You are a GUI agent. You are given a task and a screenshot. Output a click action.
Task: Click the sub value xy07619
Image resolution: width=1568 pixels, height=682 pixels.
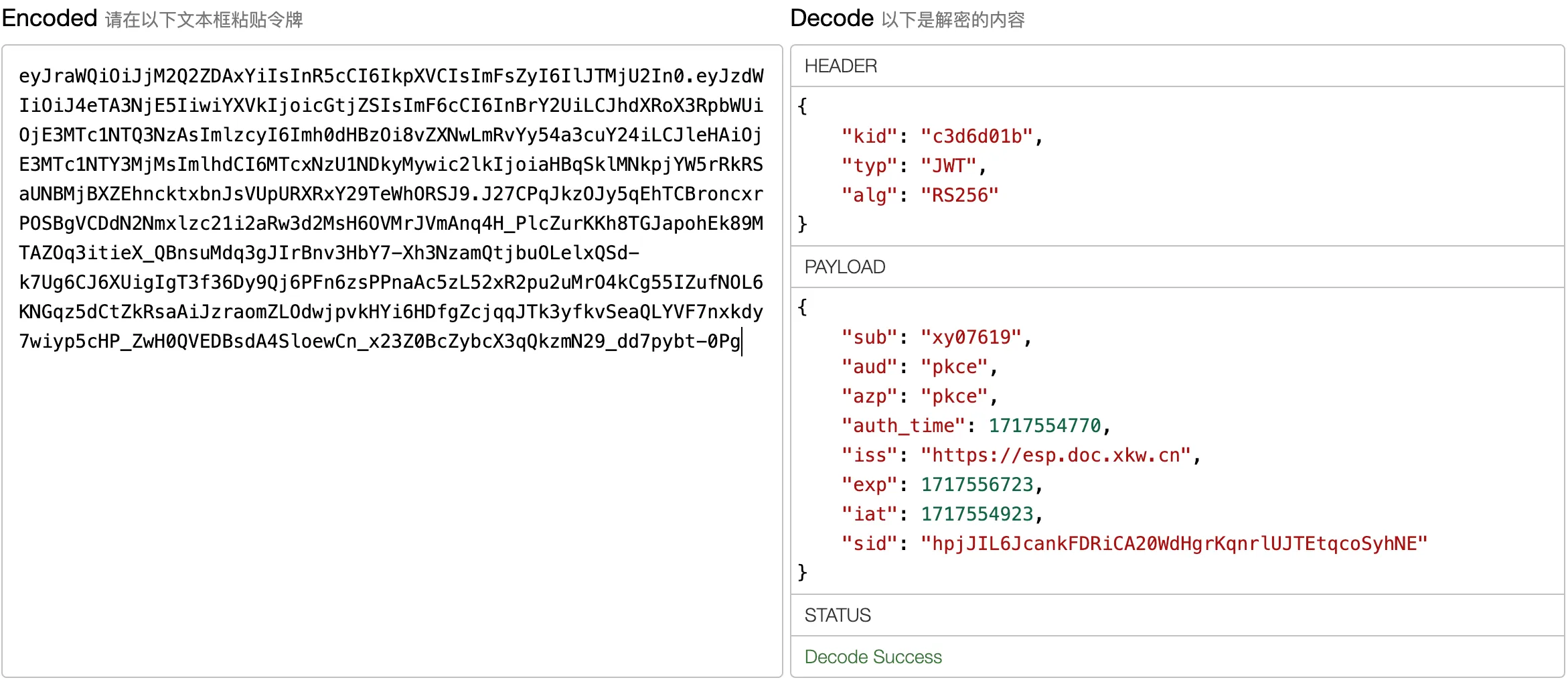[970, 338]
